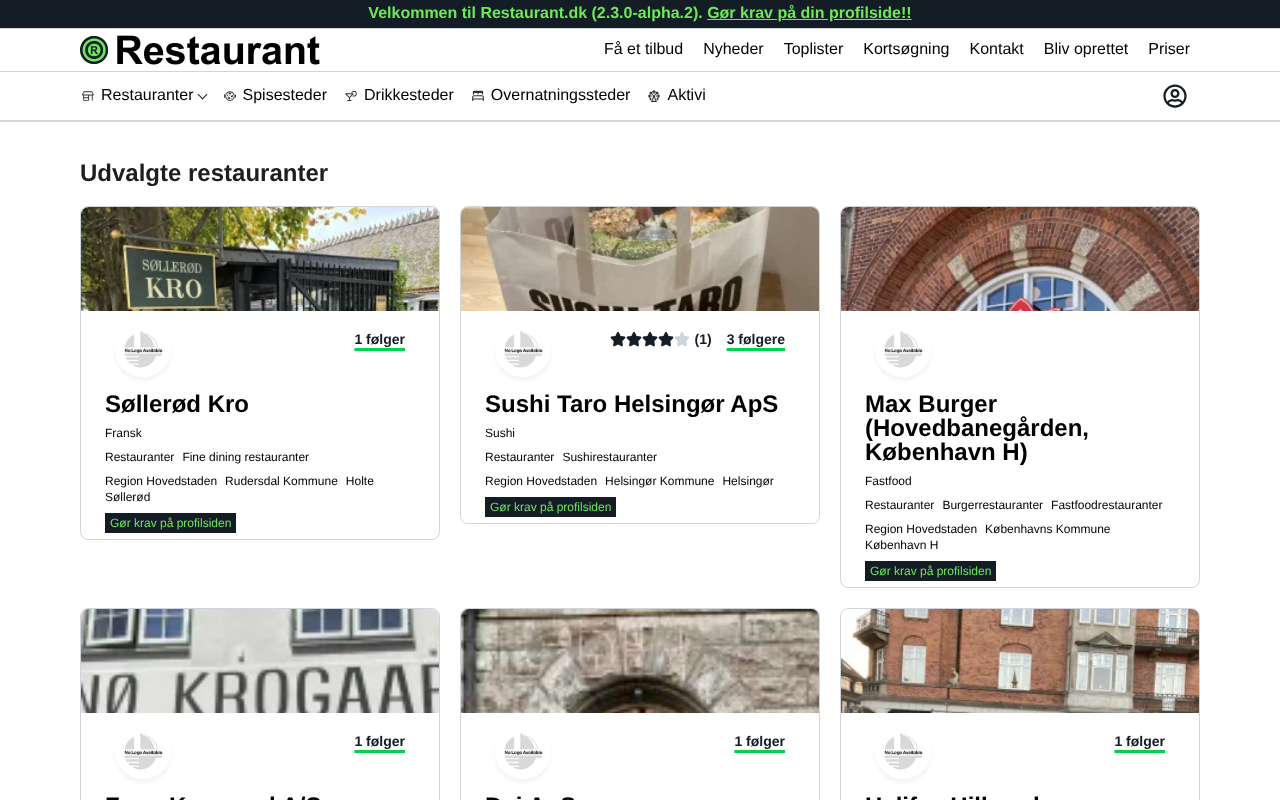Select the Rudersdal Kommune tag

(281, 481)
